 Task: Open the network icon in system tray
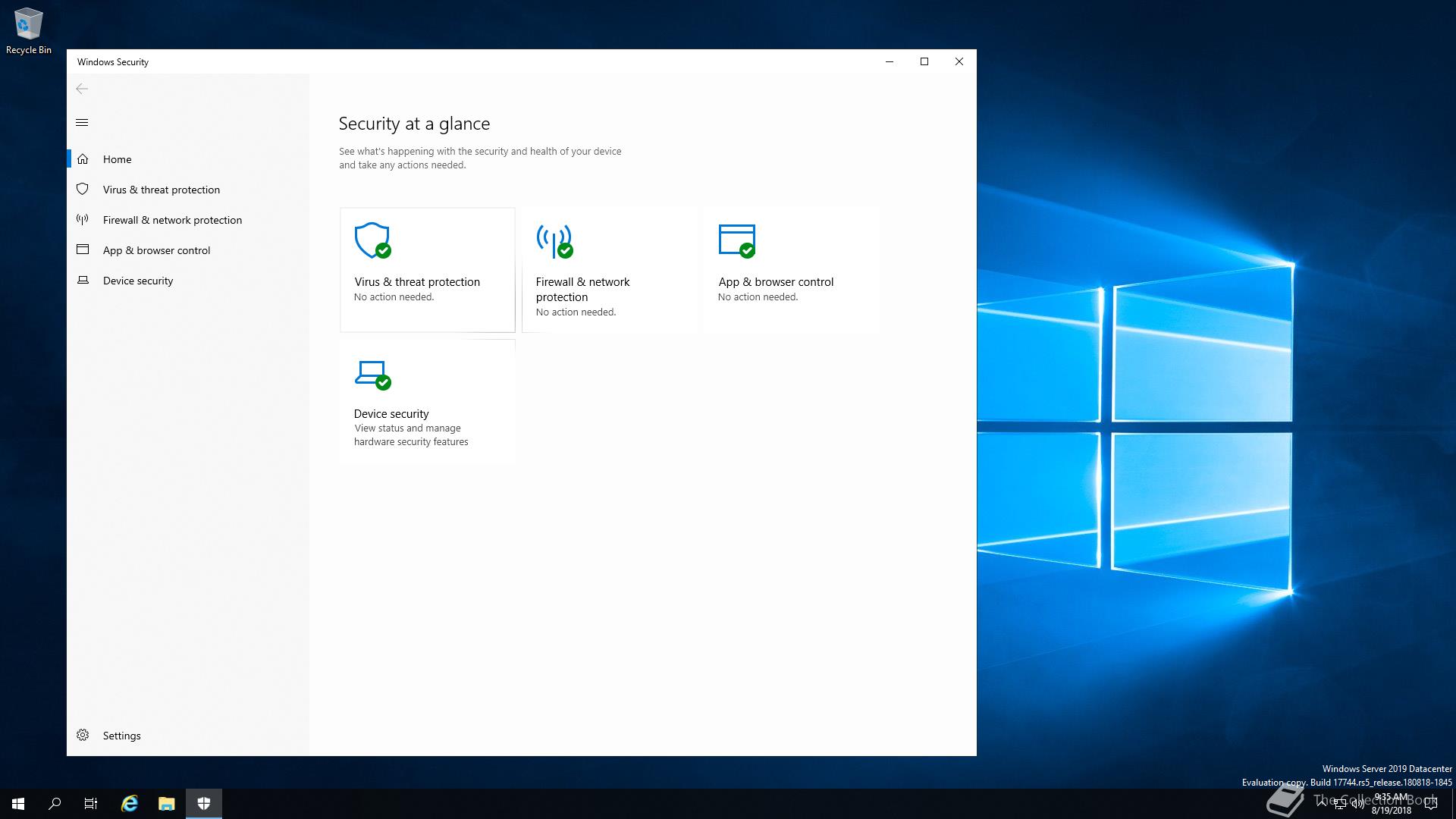coord(1340,804)
